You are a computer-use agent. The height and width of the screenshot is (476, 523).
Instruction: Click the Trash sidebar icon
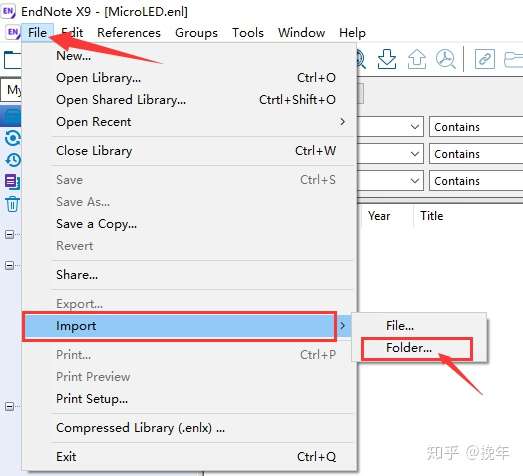(x=13, y=204)
